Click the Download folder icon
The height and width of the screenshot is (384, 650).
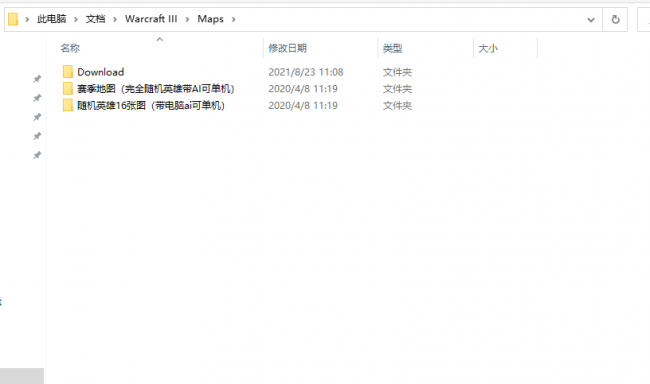(68, 72)
